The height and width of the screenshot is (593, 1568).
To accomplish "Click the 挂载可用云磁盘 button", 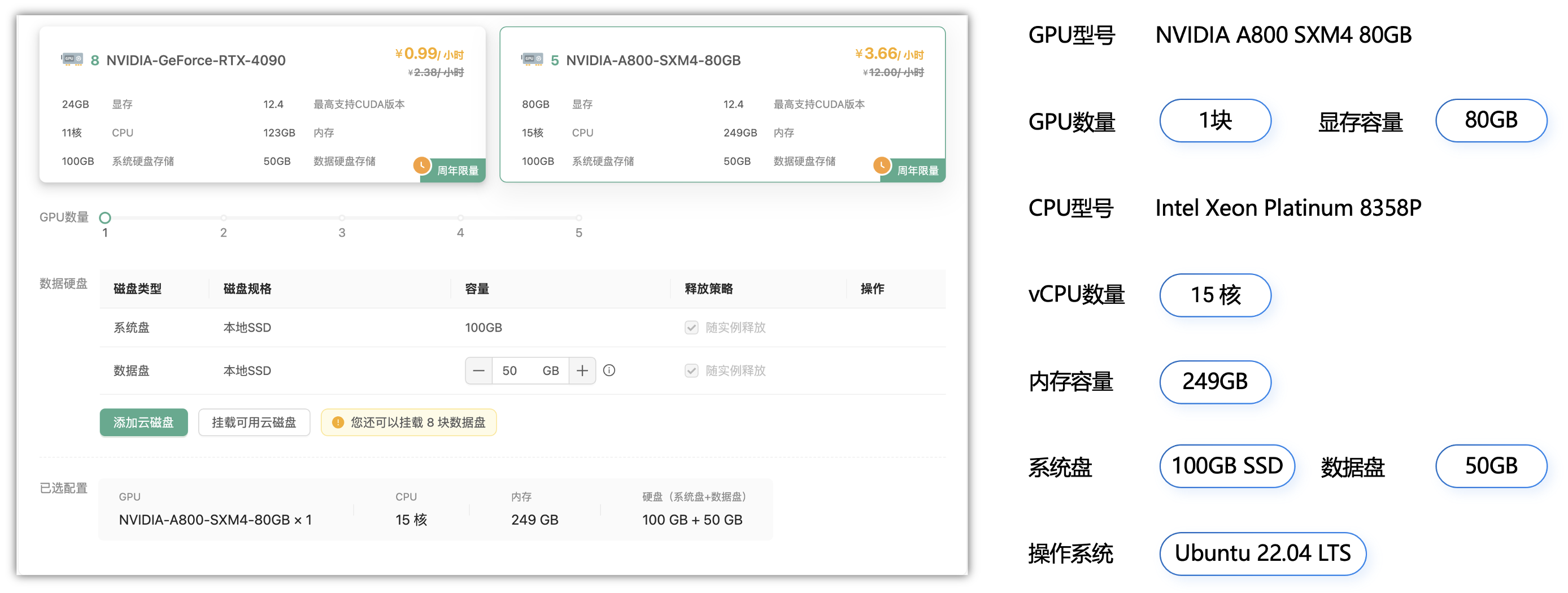I will tap(254, 422).
